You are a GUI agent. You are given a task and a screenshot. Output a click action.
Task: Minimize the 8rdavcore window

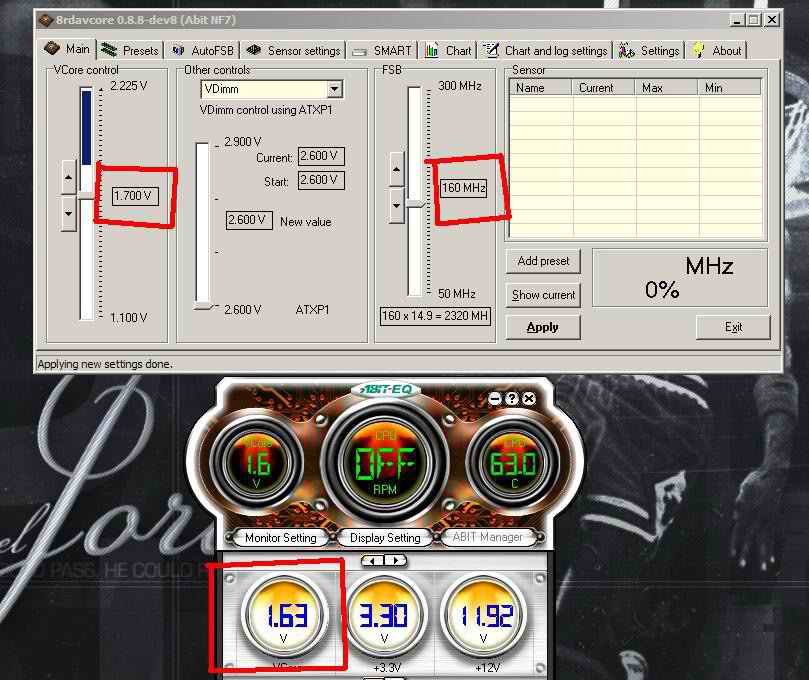(x=737, y=20)
